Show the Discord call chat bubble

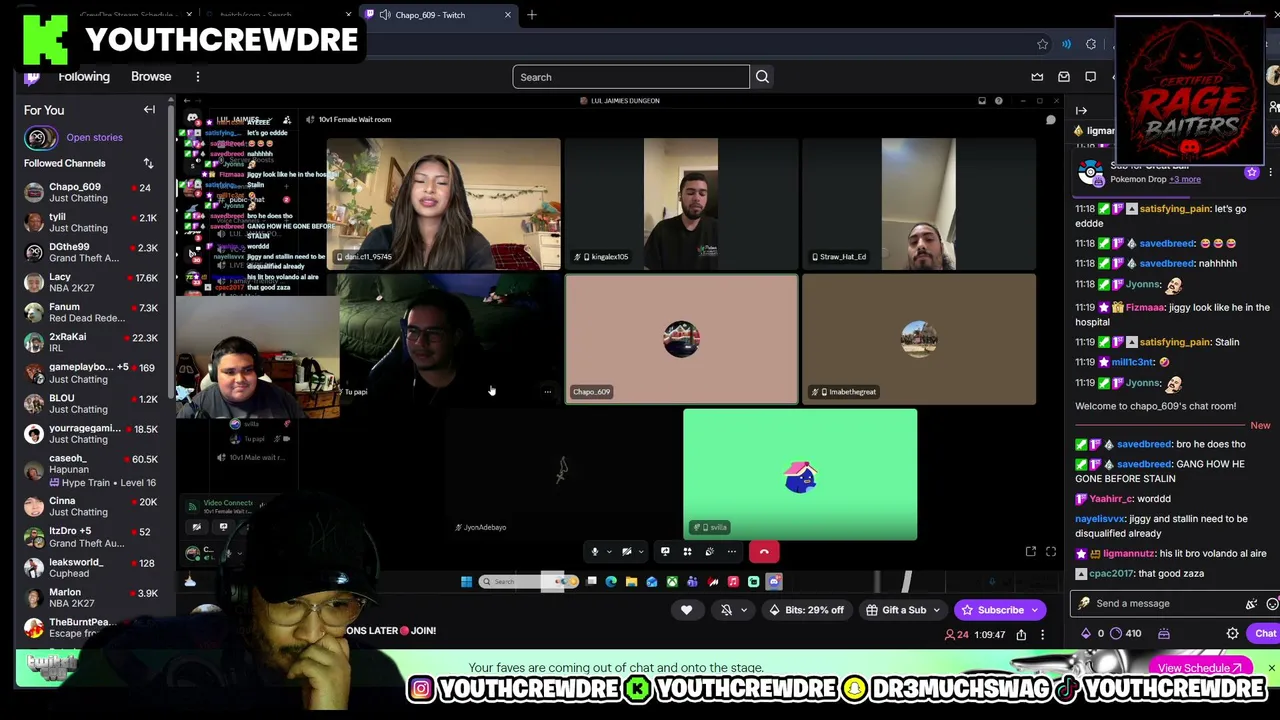tap(1051, 120)
